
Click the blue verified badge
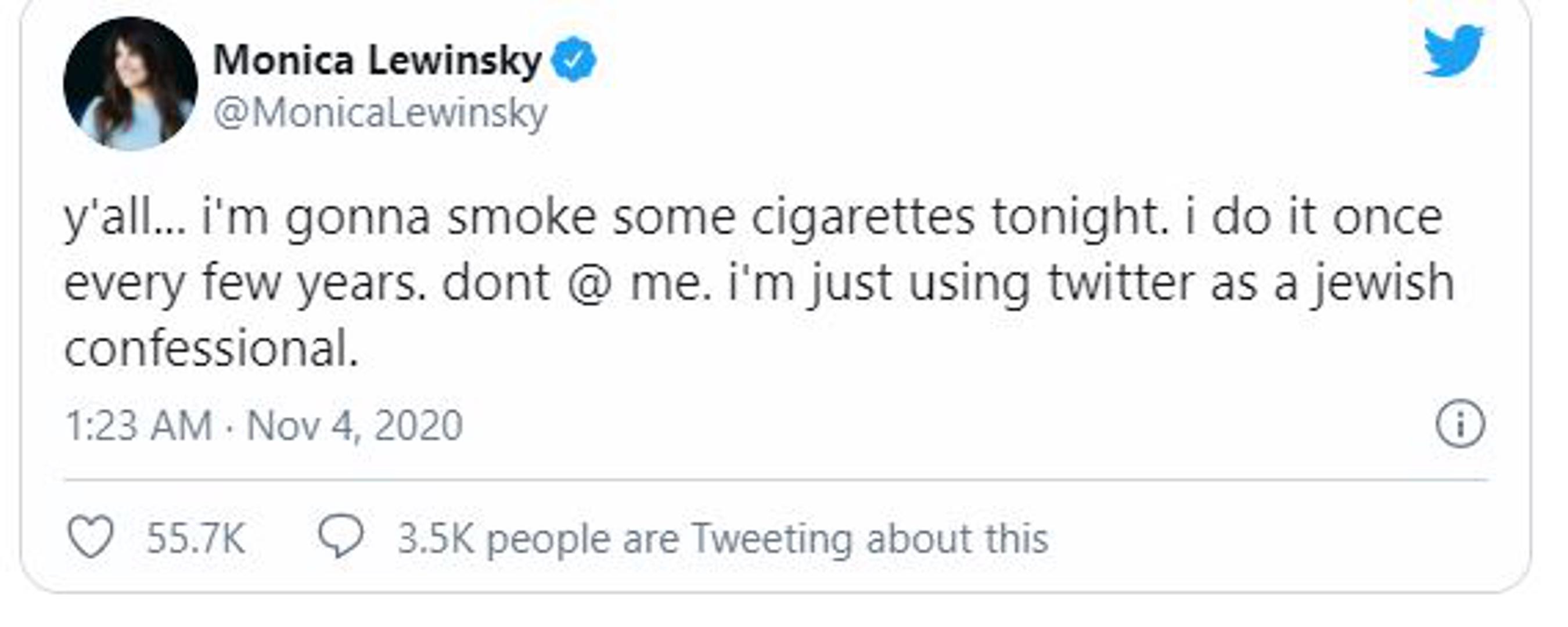point(573,60)
